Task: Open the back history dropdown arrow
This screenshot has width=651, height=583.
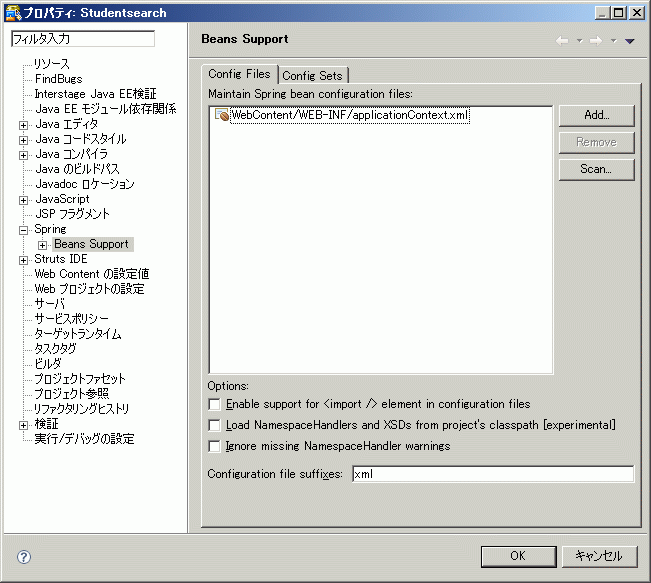Action: tap(580, 41)
